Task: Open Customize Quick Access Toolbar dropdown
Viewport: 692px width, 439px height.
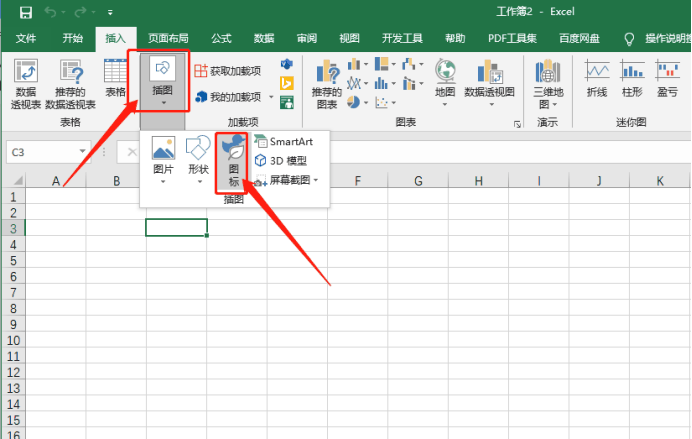Action: pos(110,13)
